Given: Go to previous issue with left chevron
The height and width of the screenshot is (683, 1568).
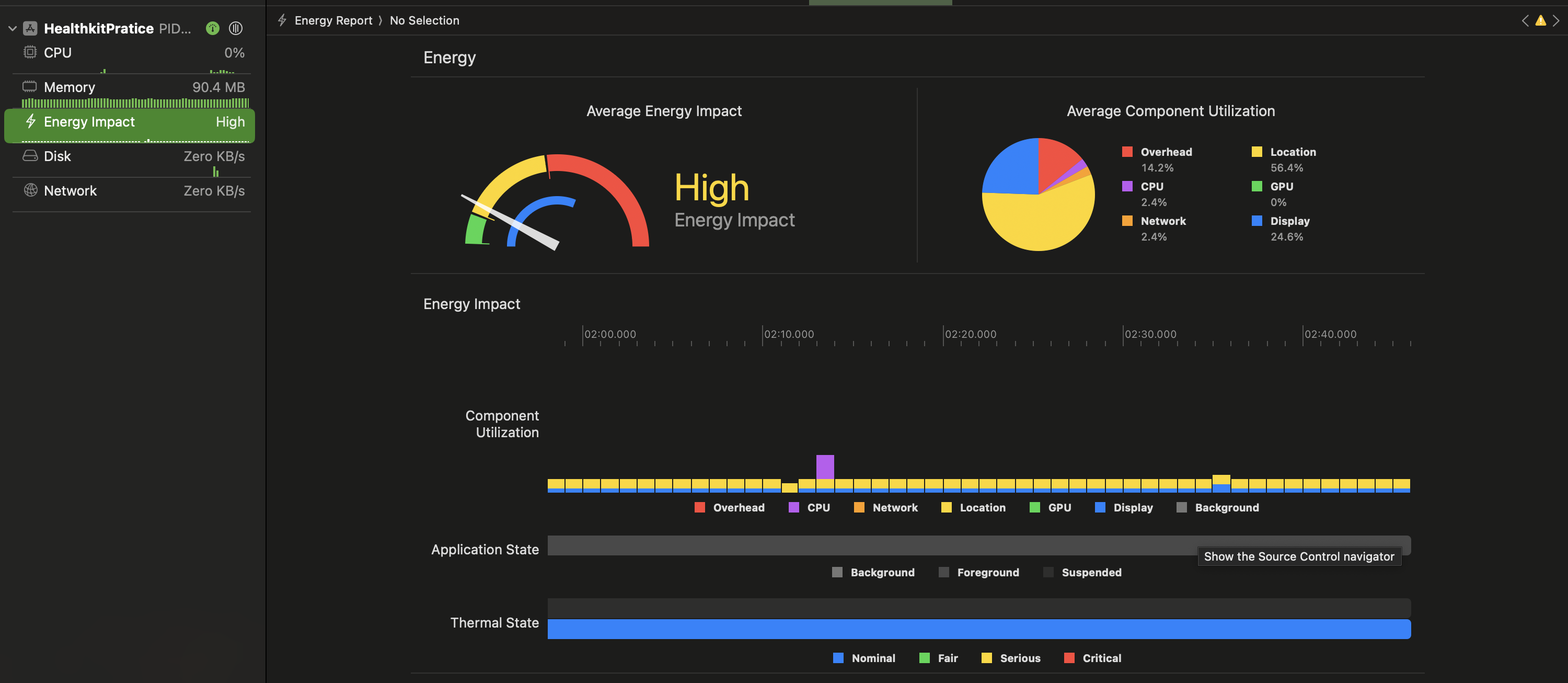Looking at the screenshot, I should point(1524,21).
